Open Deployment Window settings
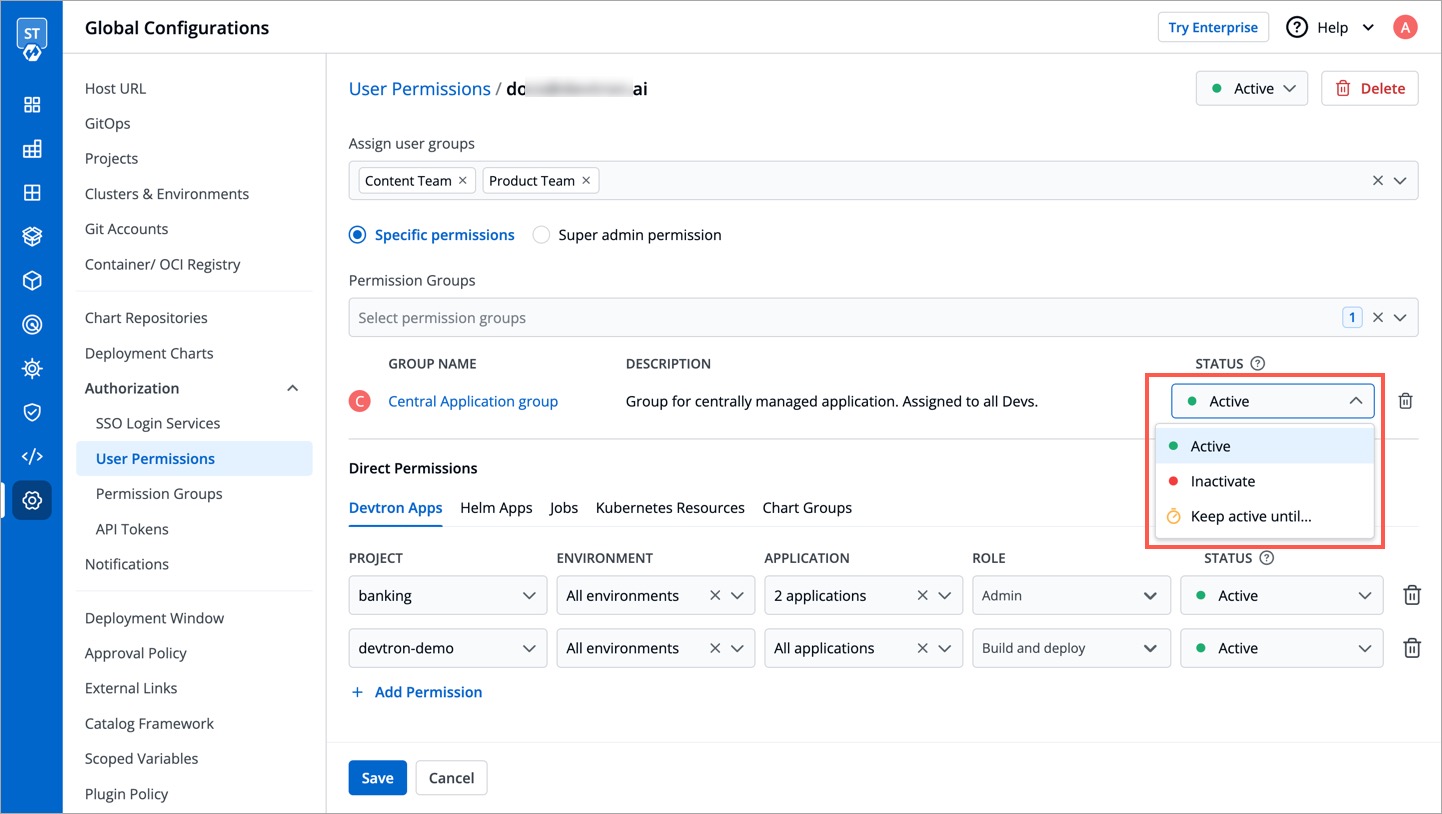The image size is (1442, 814). point(154,618)
